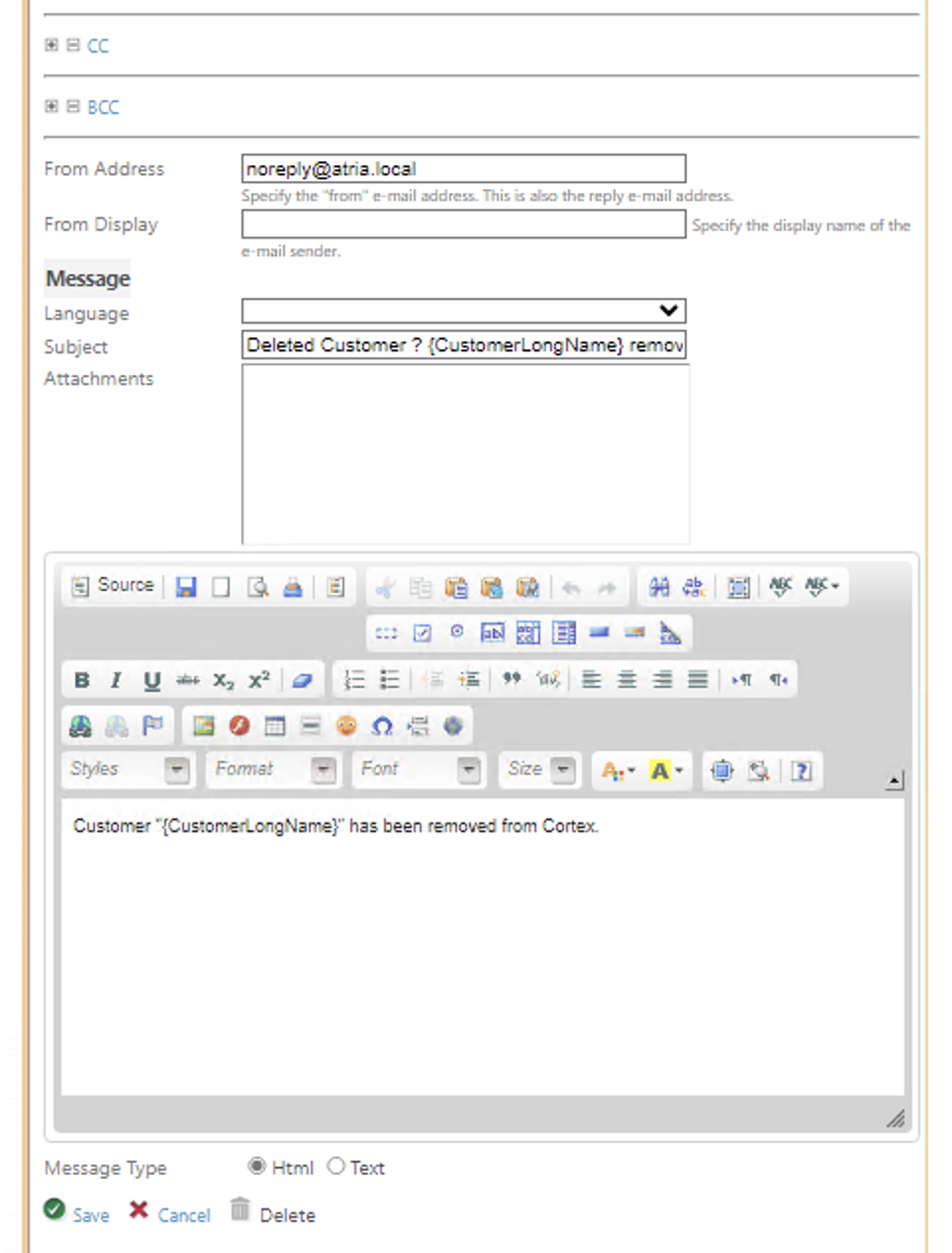The height and width of the screenshot is (1253, 952).
Task: Click the Find icon in the editor
Action: click(658, 586)
